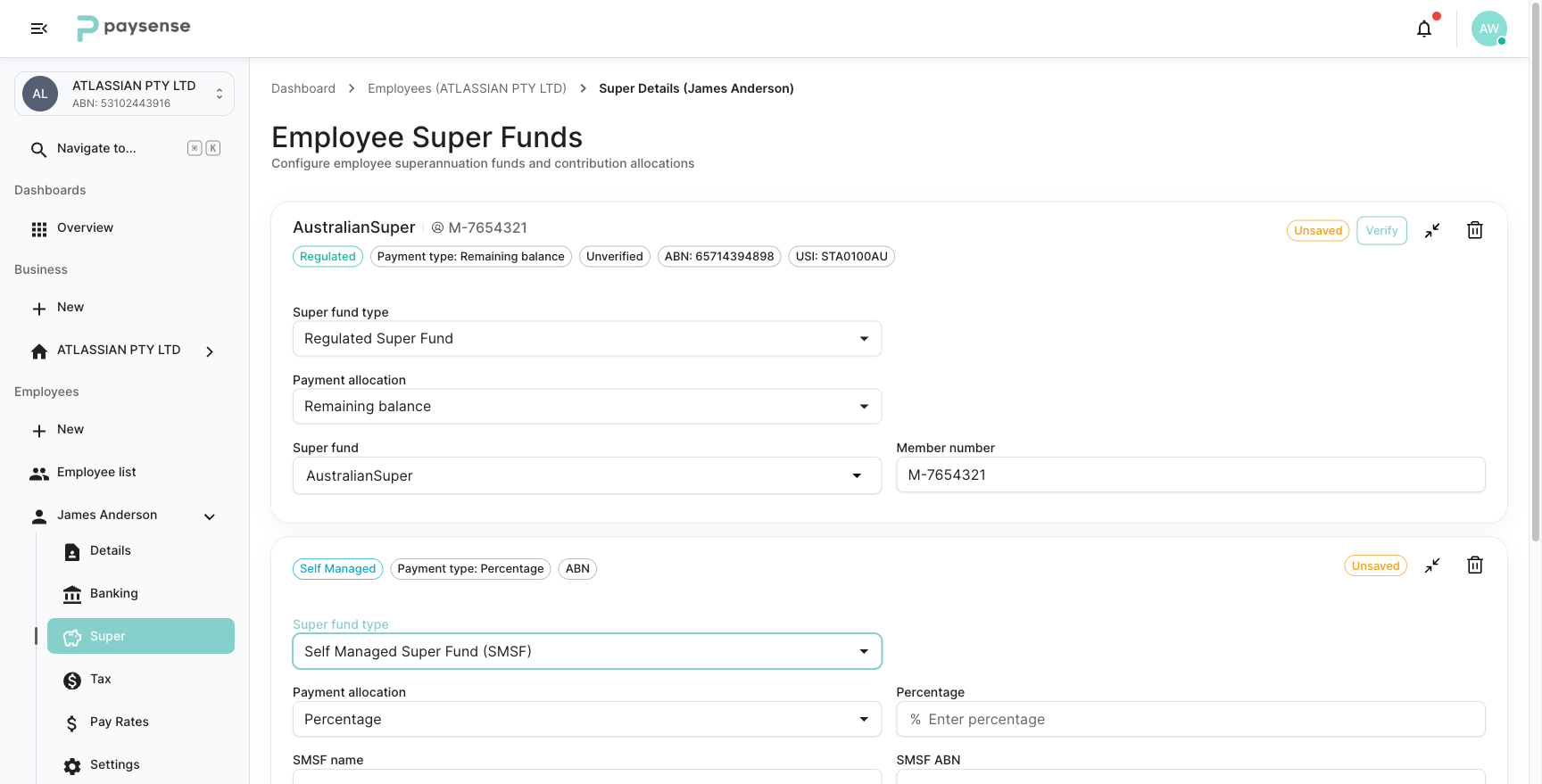This screenshot has height=784, width=1542.
Task: Click the Enter percentage field
Action: 1190,720
